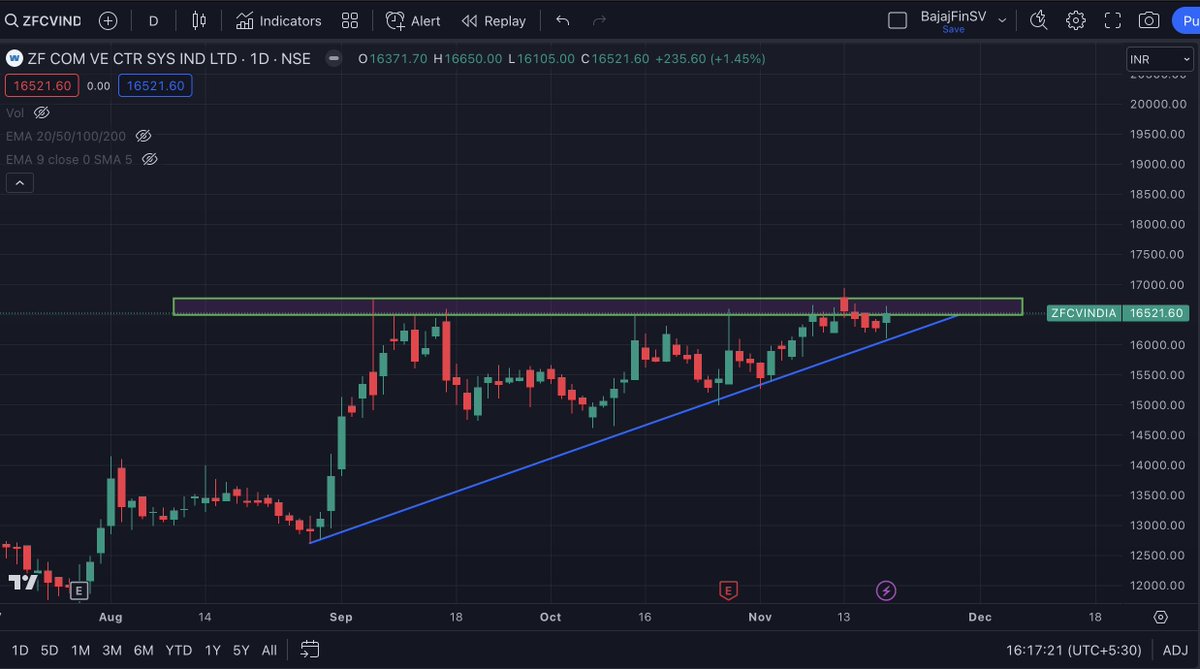Click the gray E marker near Aug
The height and width of the screenshot is (669, 1200).
[x=78, y=592]
